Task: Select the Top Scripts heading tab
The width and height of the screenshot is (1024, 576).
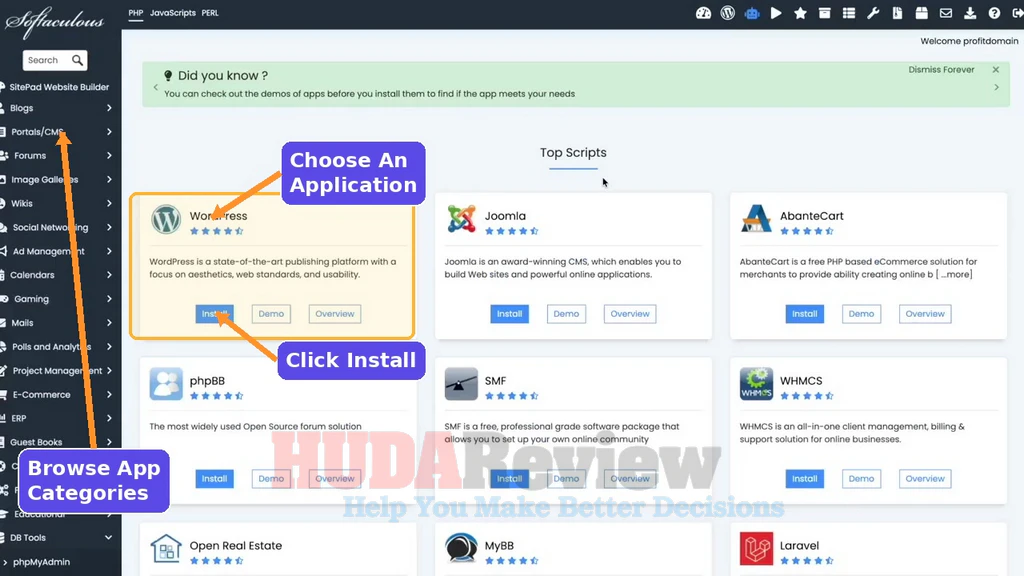Action: 573,153
